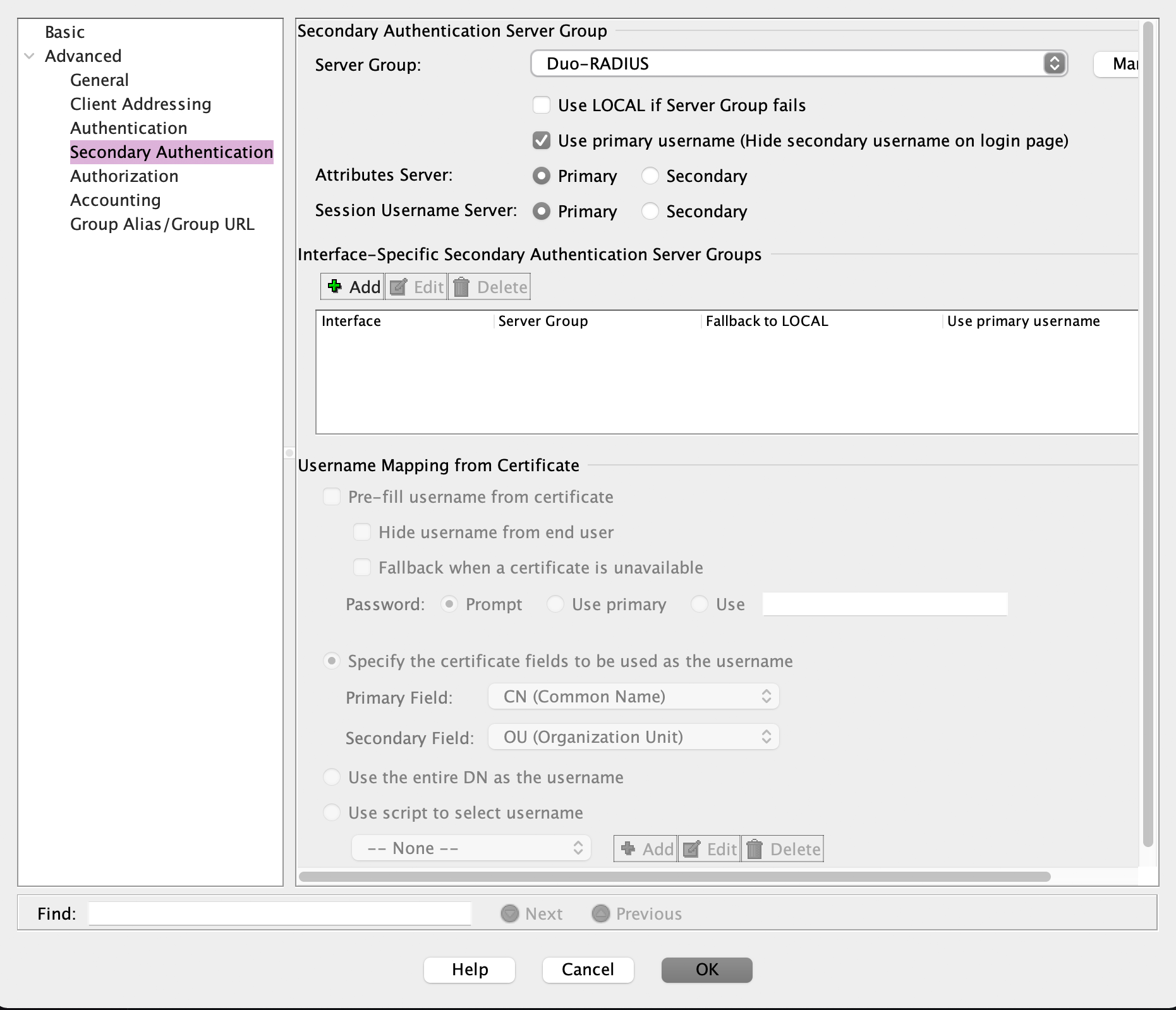Select Secondary for Session Username Server

[650, 212]
